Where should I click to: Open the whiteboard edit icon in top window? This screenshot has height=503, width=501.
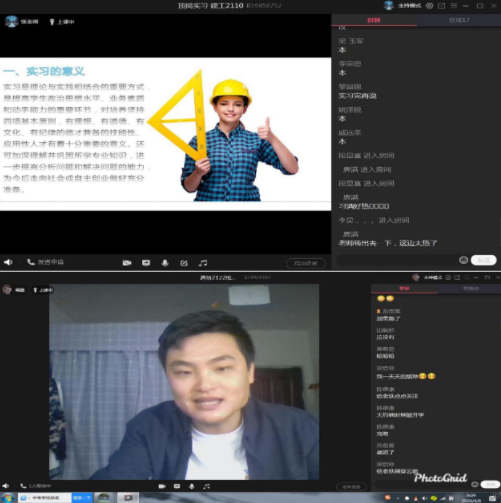pyautogui.click(x=184, y=263)
